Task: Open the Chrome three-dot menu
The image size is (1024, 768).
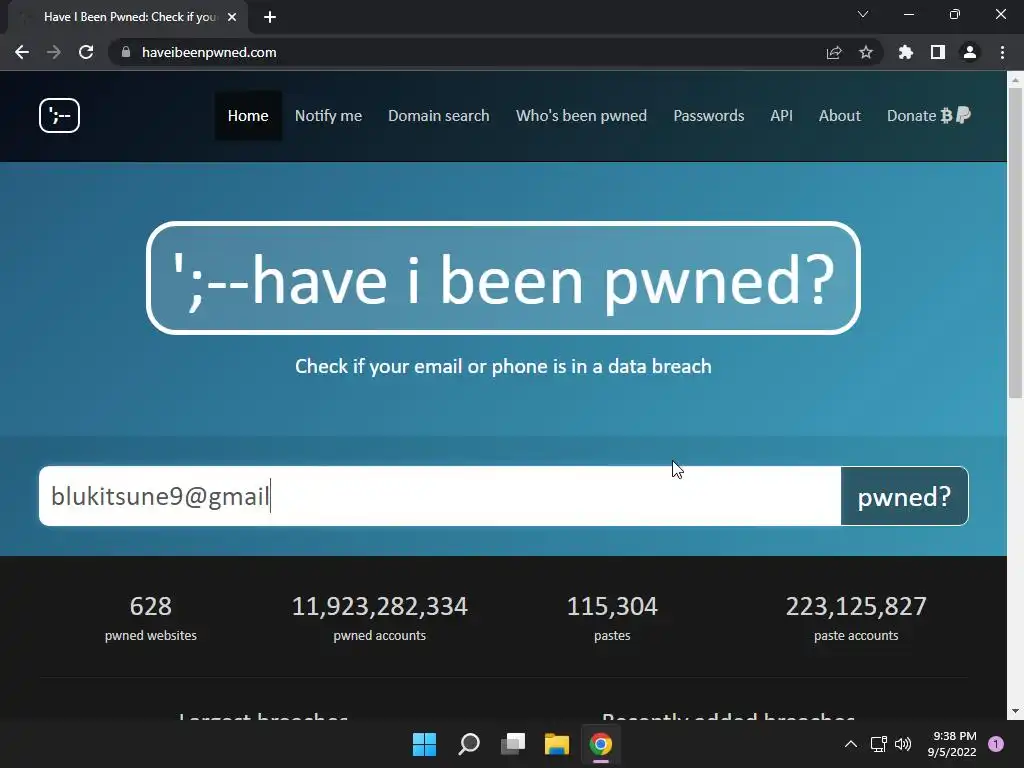Action: [x=1002, y=52]
